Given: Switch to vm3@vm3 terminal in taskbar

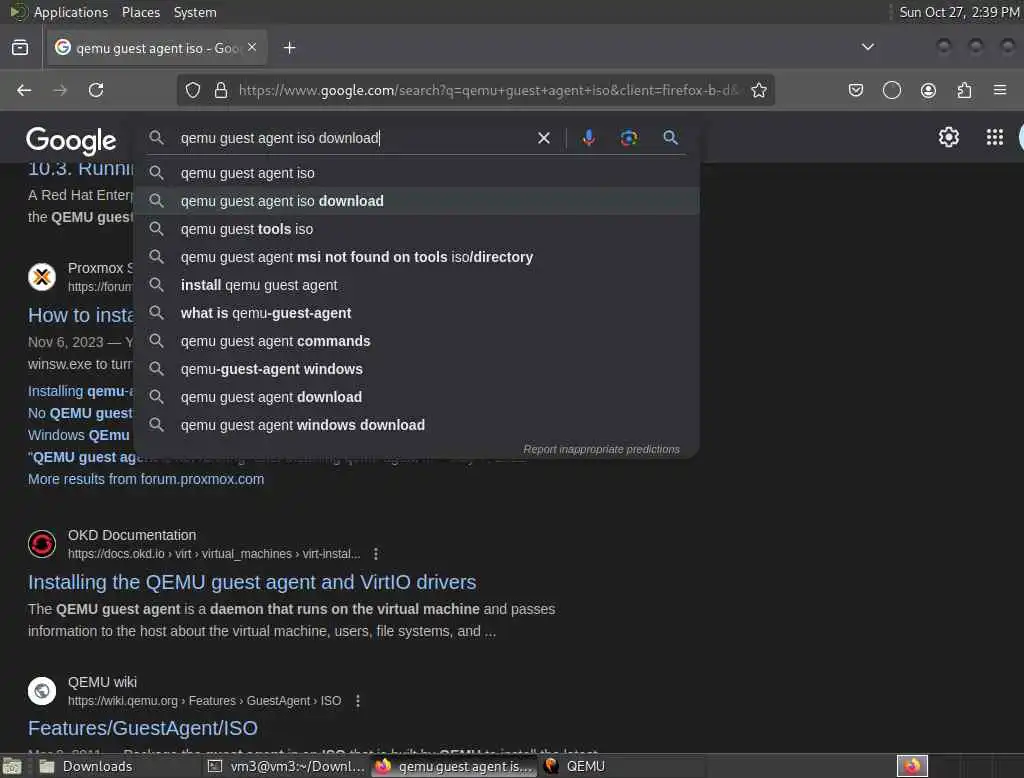Looking at the screenshot, I should pyautogui.click(x=286, y=766).
